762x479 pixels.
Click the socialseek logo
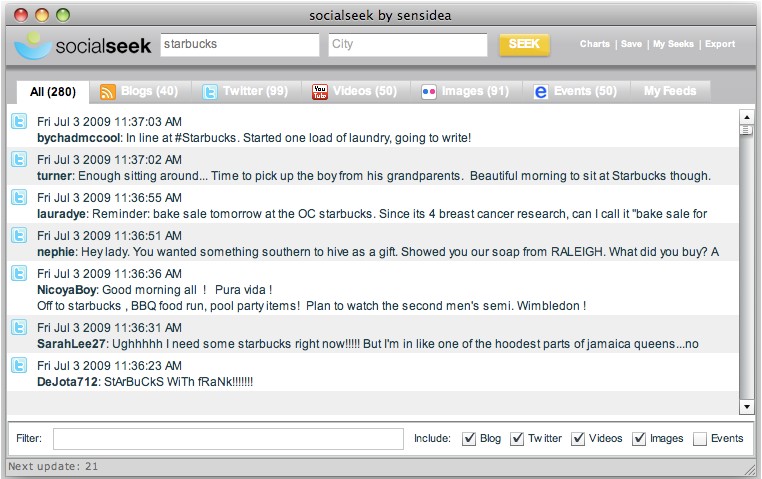tap(83, 45)
